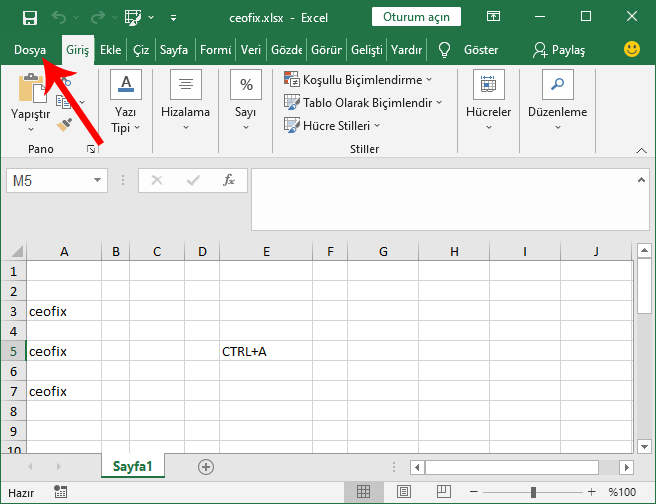
Task: Open Koşullu Biçimlendirme menu
Action: click(358, 79)
